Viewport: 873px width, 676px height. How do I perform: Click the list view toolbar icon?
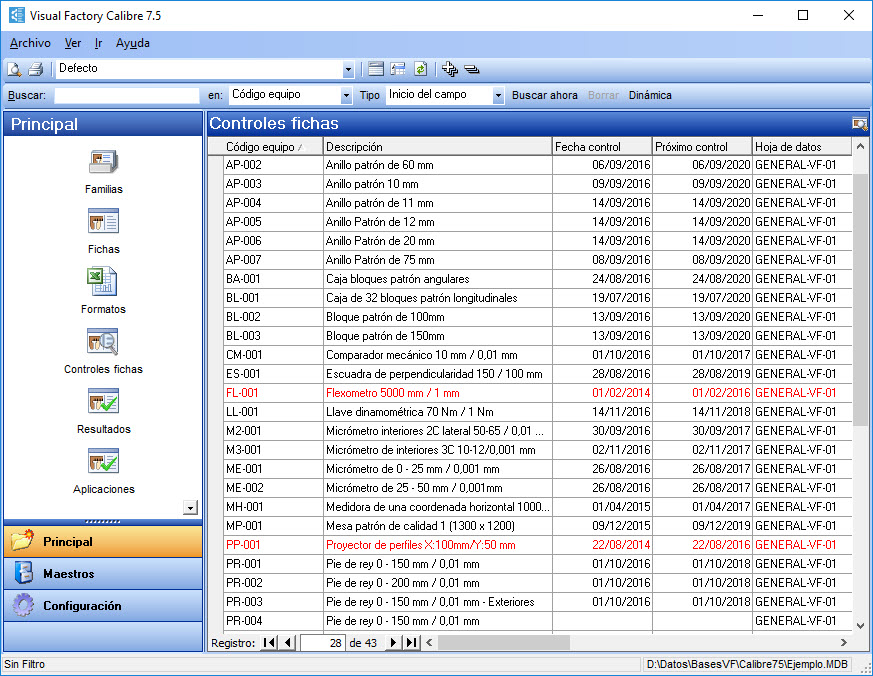click(376, 69)
